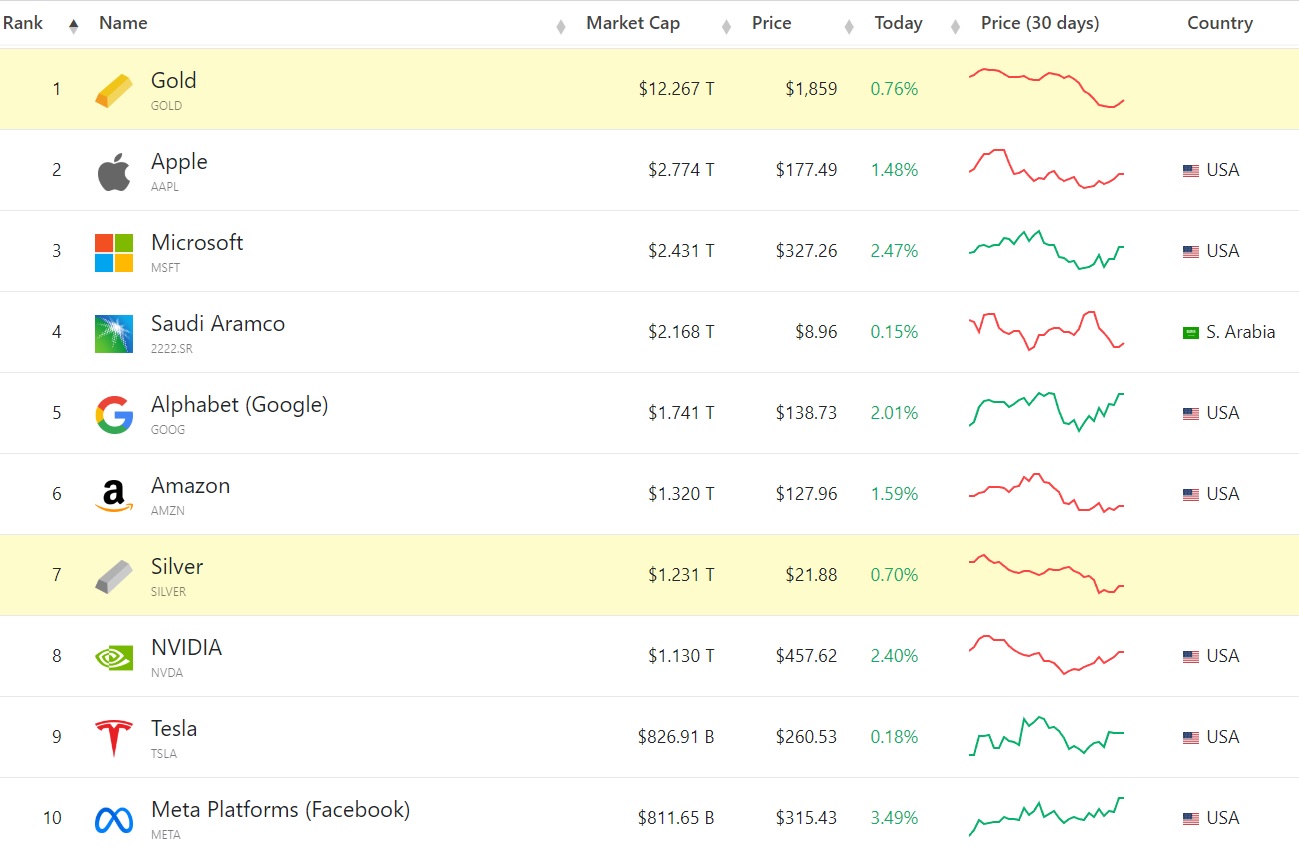1299x857 pixels.
Task: Click Gold's 30-day price chart
Action: tap(1047, 88)
